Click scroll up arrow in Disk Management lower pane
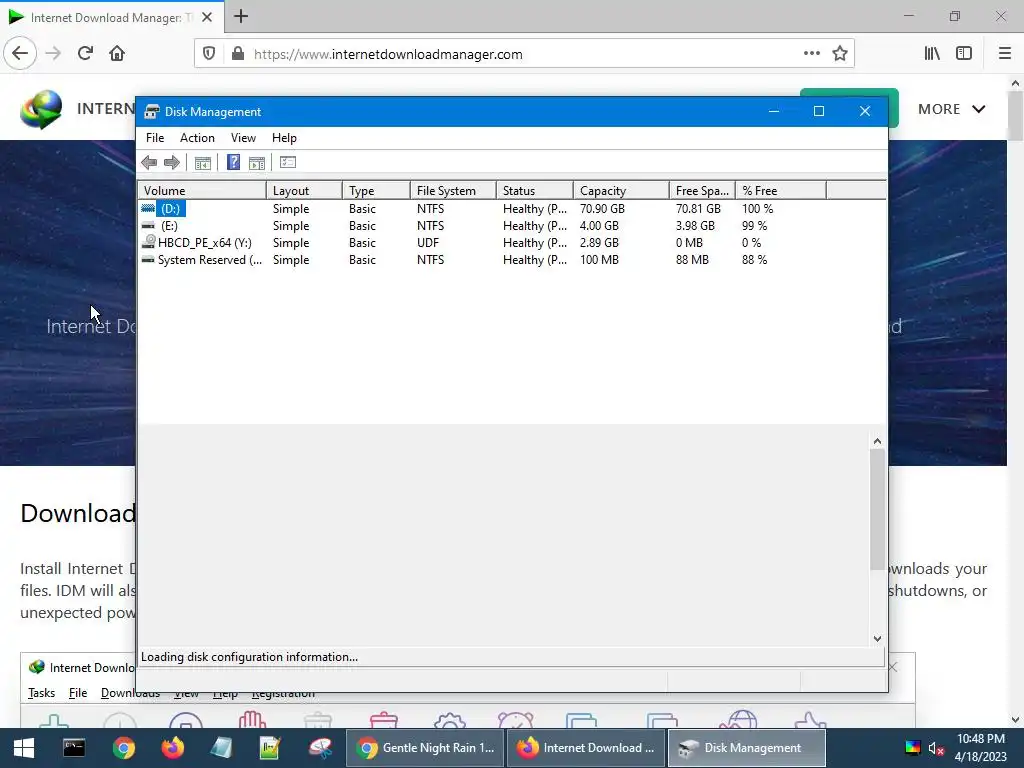This screenshot has height=768, width=1024. [x=877, y=441]
